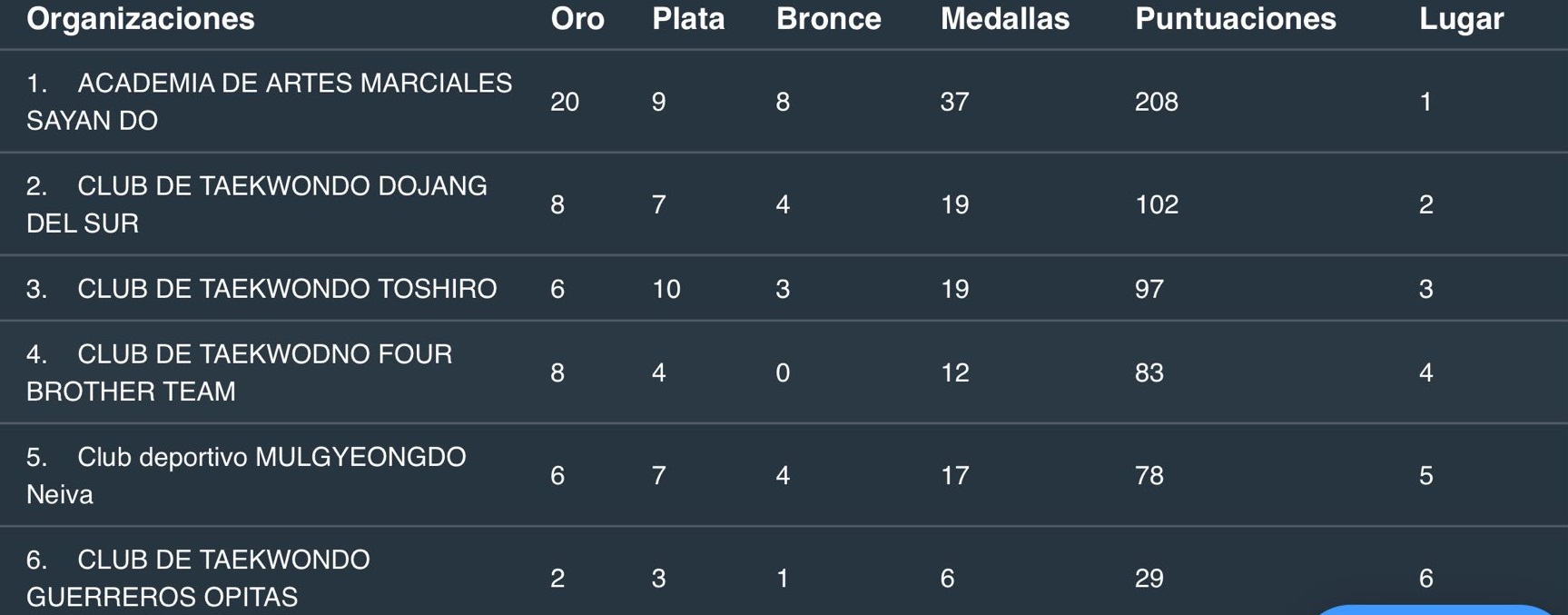Select Dojang del Sur's 102 points cell
The image size is (1568, 615).
coord(1156,204)
